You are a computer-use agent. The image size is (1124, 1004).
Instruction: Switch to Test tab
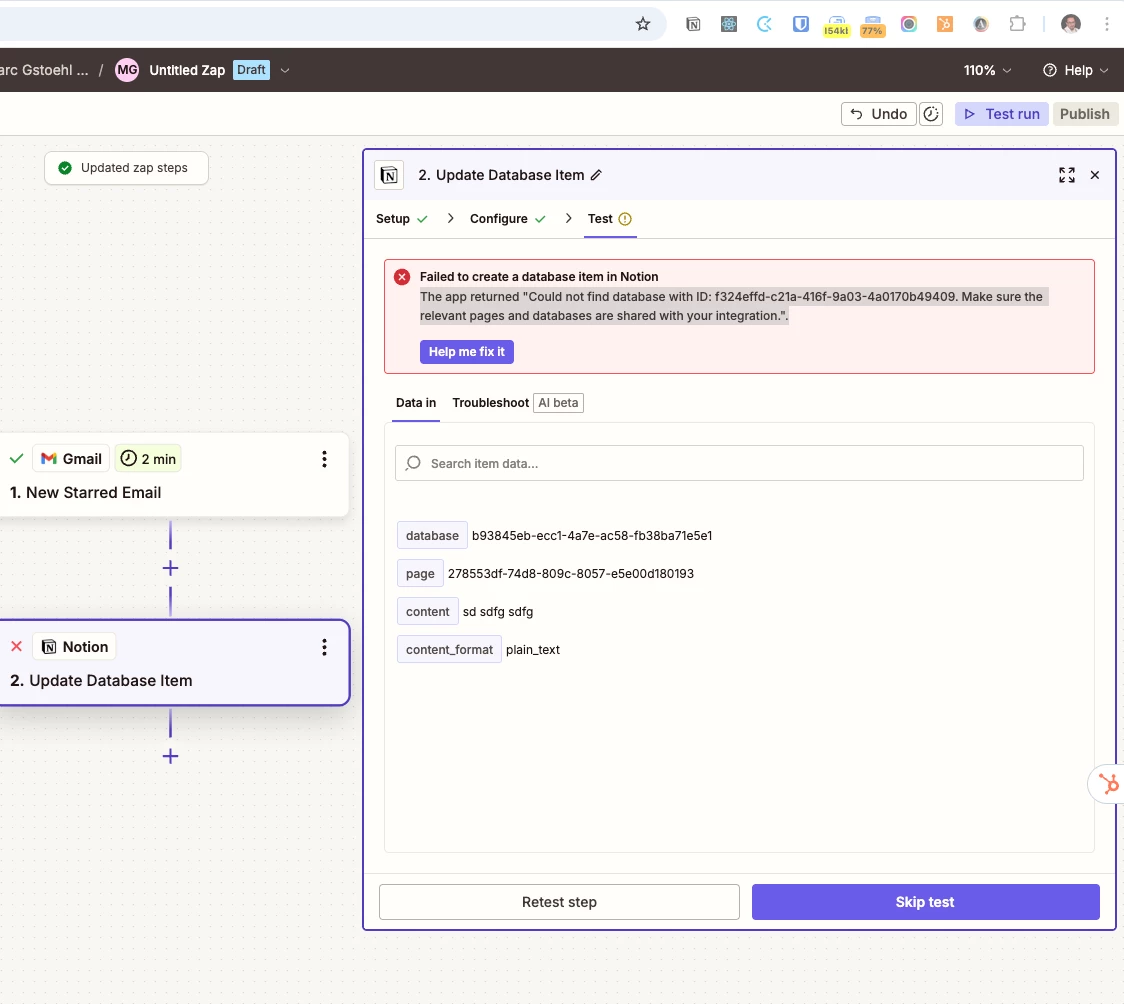click(x=610, y=219)
